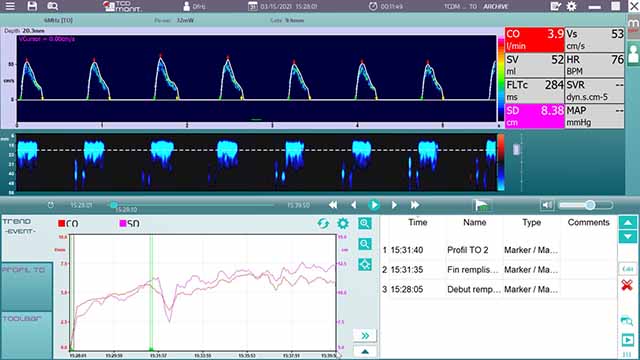Click the Type column header
This screenshot has width=640, height=360.
531,222
